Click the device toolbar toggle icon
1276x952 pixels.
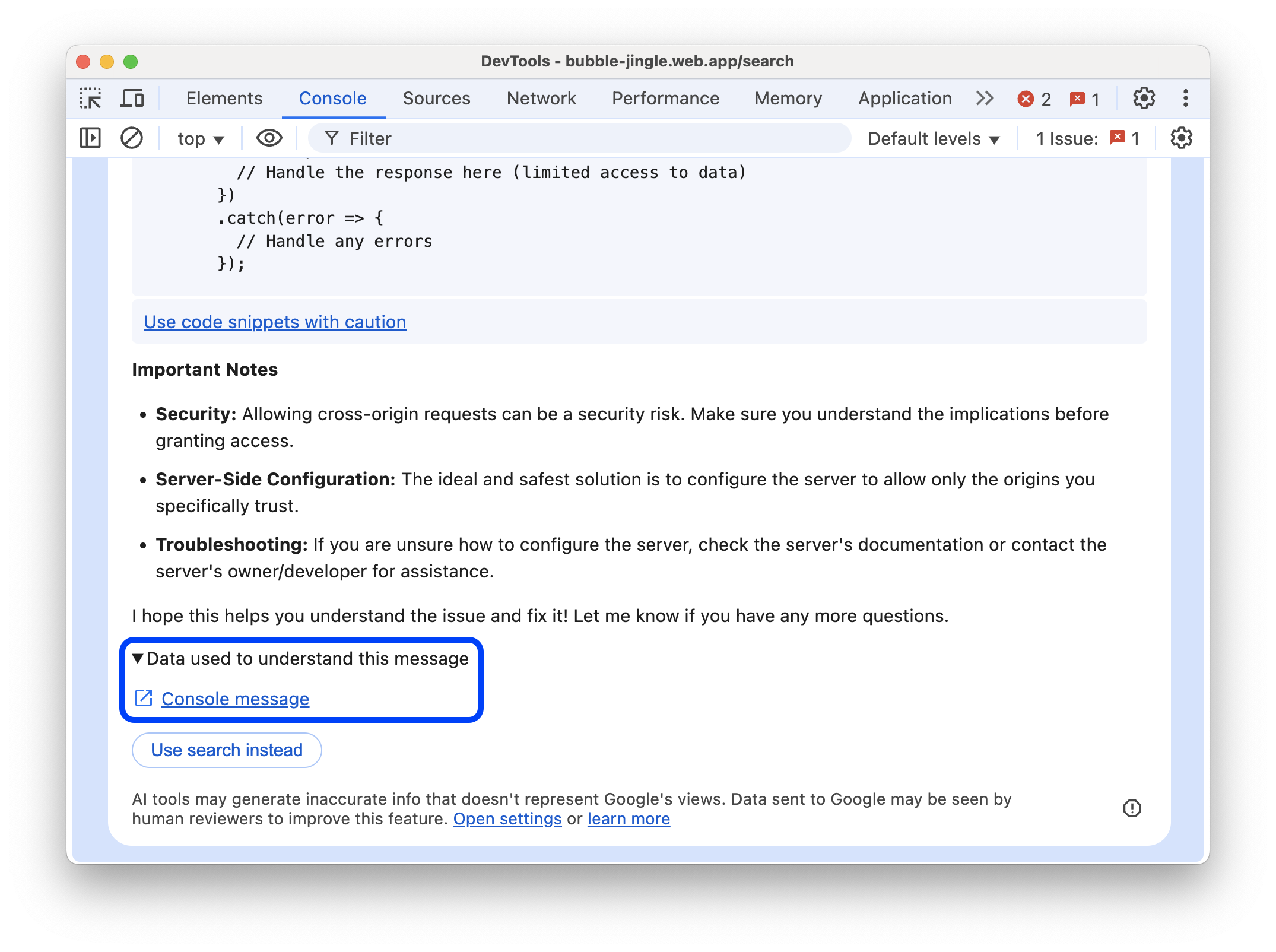(133, 98)
